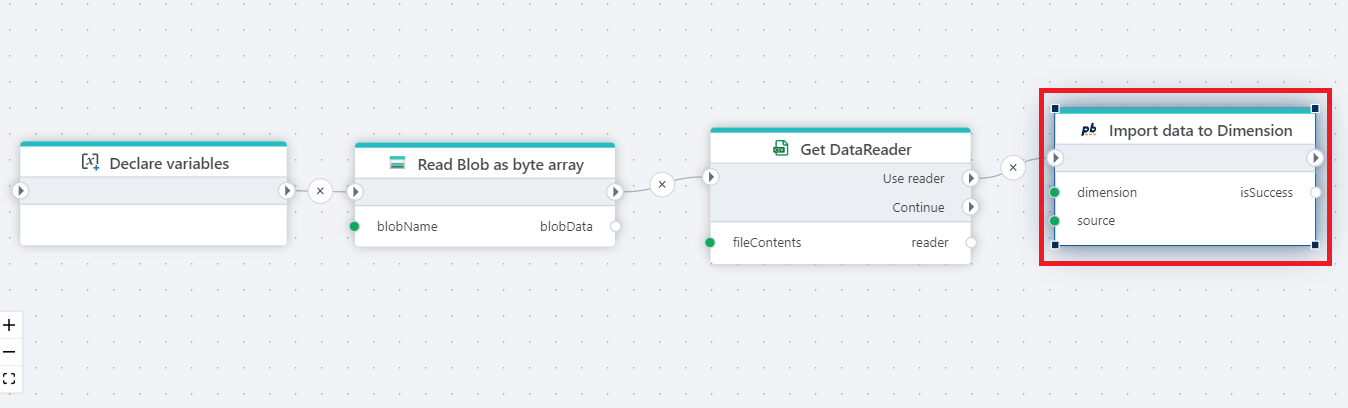Click the Import data to Dimension logo icon
Viewport: 1348px width, 408px height.
(1089, 130)
